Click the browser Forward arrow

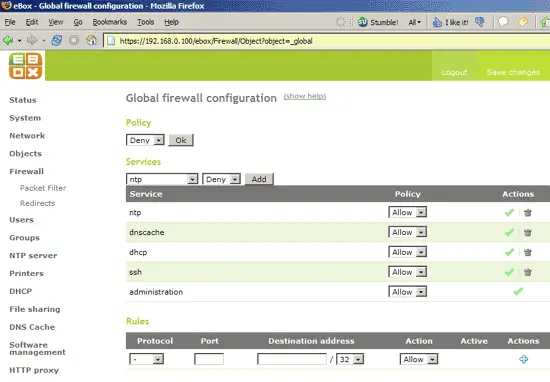click(x=32, y=40)
